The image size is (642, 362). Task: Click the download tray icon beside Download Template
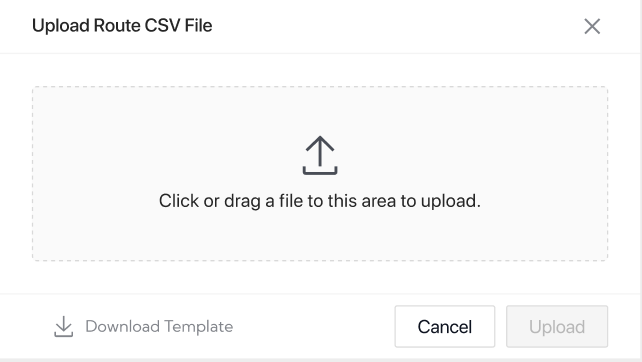click(x=63, y=326)
